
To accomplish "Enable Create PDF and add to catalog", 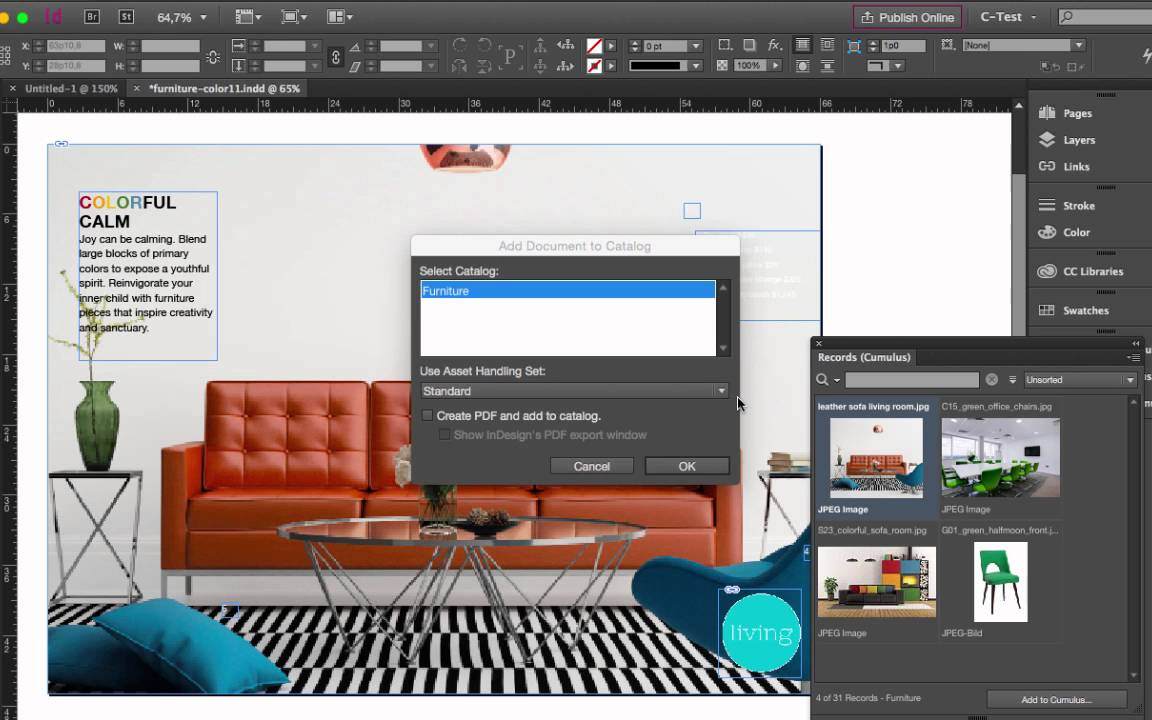I will coord(428,415).
